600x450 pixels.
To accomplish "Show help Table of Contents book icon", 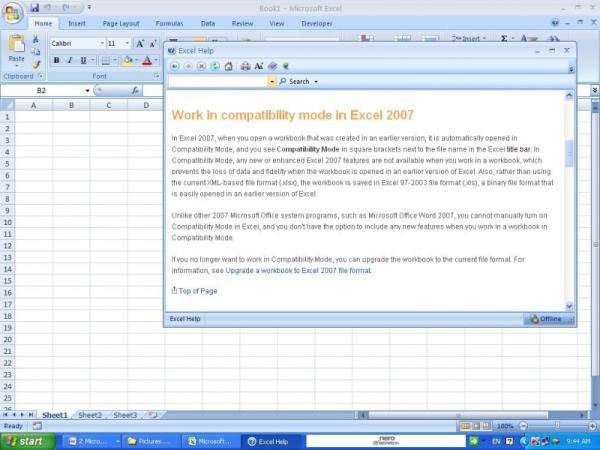I will [x=272, y=66].
